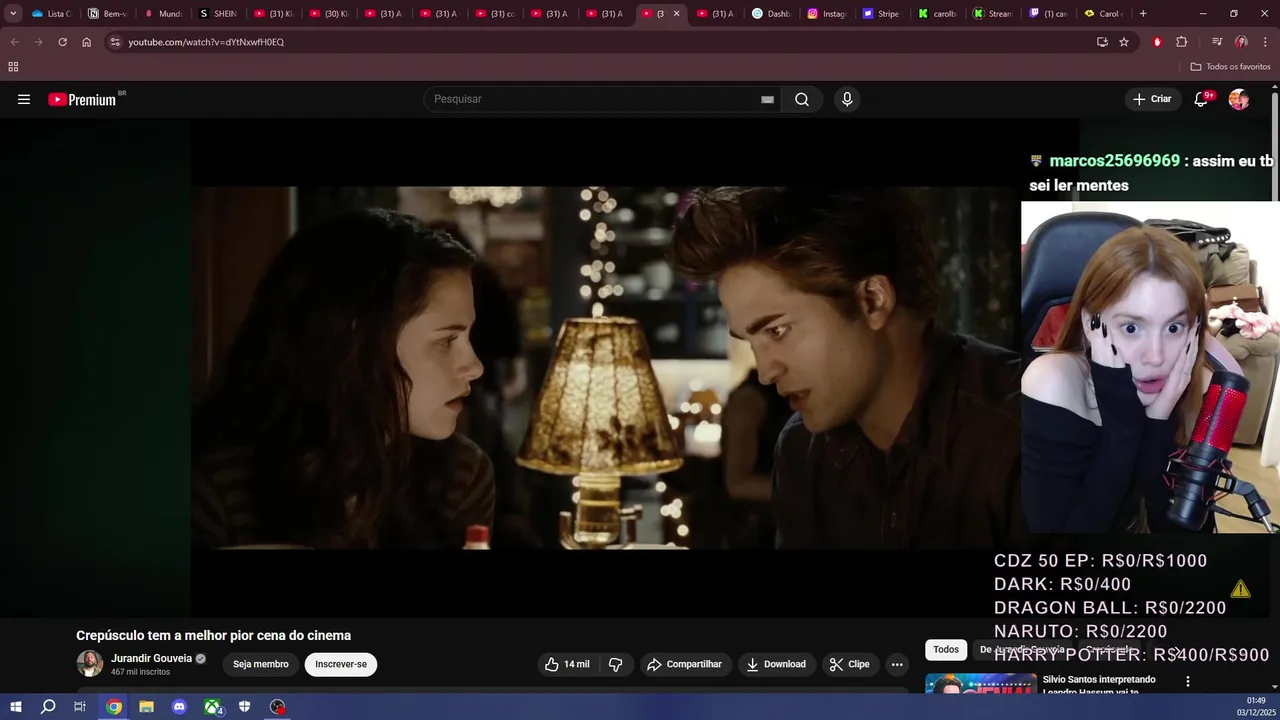Open Chrome profile avatar

(1241, 42)
